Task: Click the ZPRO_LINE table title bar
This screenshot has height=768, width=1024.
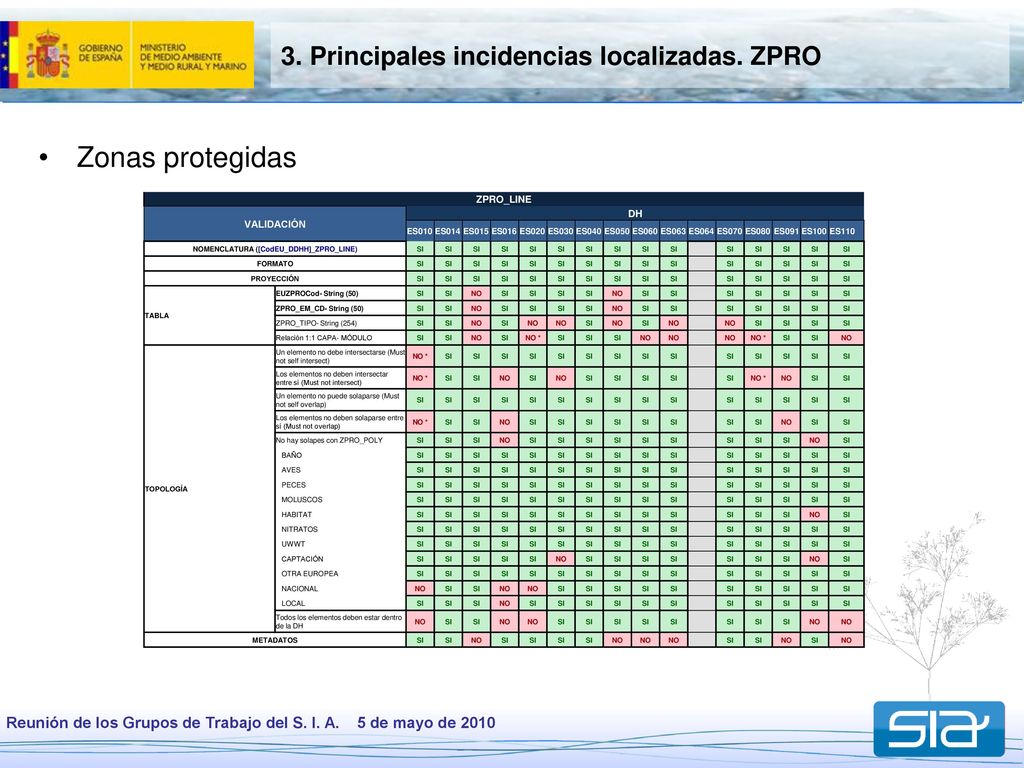Action: tap(504, 199)
